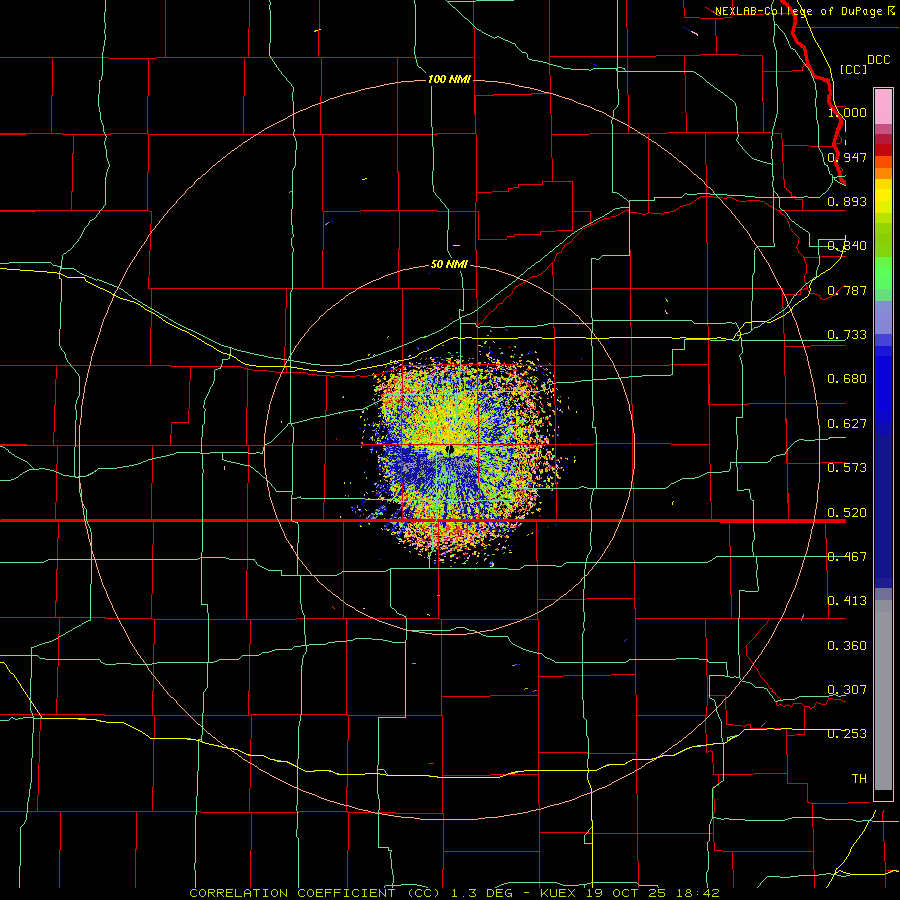The width and height of the screenshot is (900, 900).
Task: Click the Correlation Coefficient caption at the bottom
Action: tap(315, 893)
